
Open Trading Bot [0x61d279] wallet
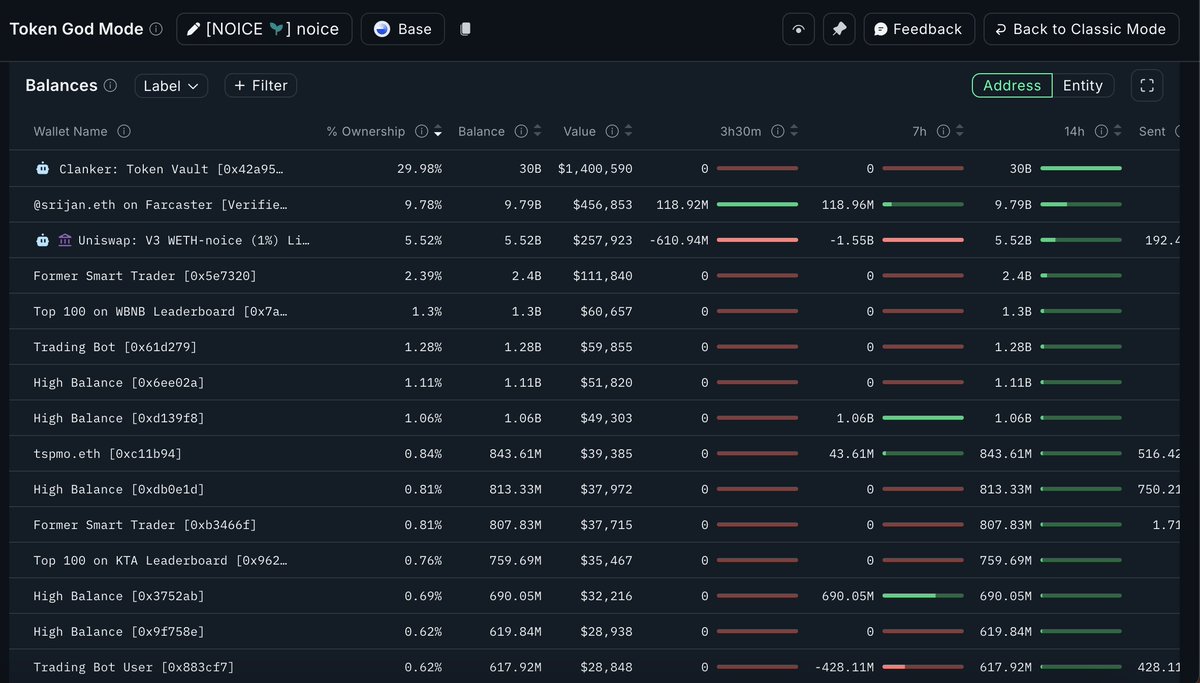pyautogui.click(x=115, y=347)
